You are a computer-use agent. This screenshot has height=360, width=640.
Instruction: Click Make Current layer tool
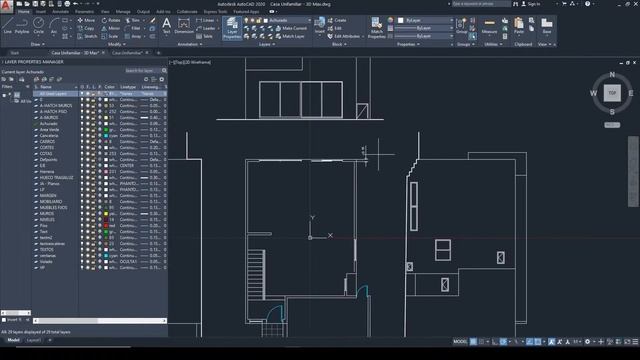291,28
